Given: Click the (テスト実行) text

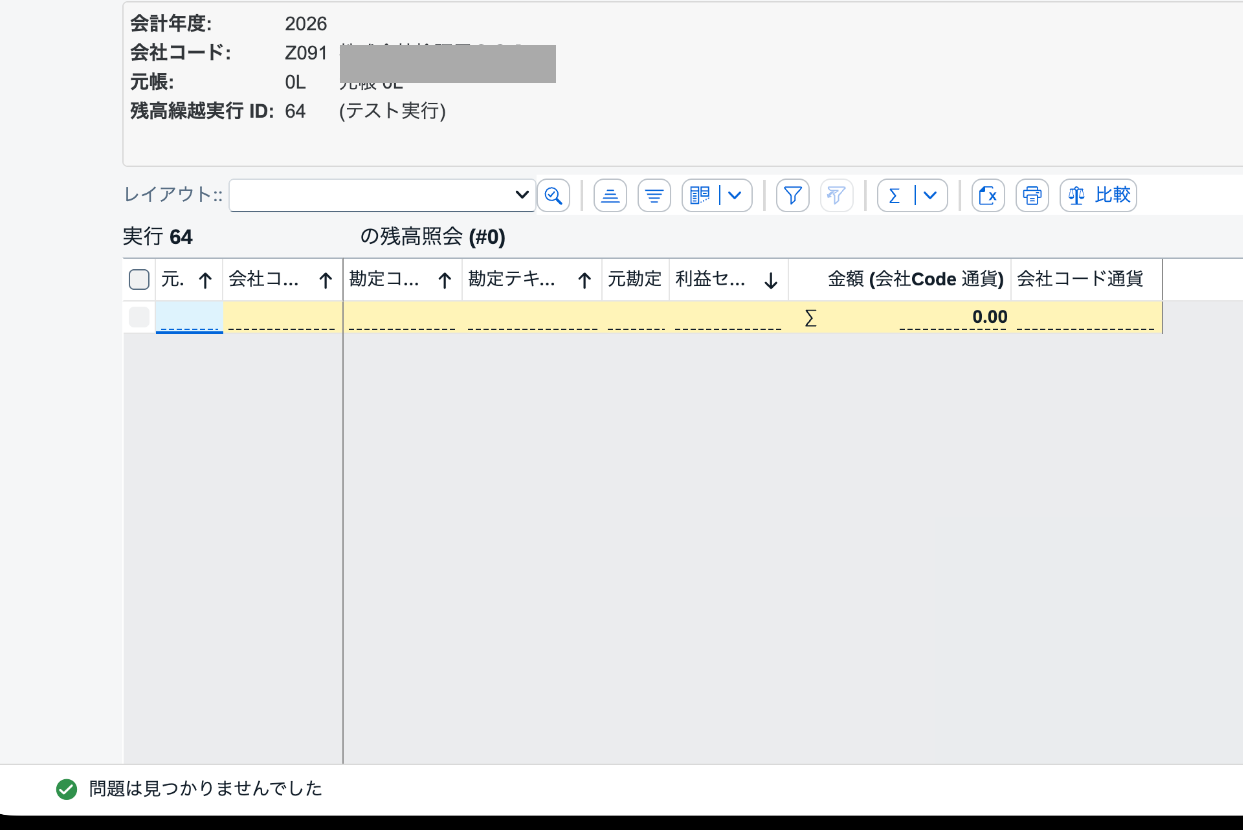Looking at the screenshot, I should pyautogui.click(x=393, y=111).
